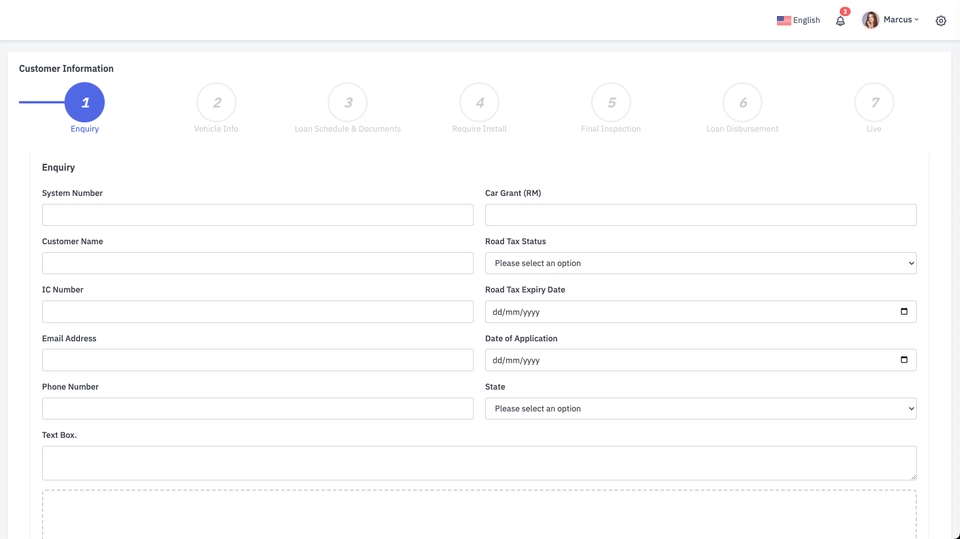Click the Customer Information heading
This screenshot has width=960, height=539.
pyautogui.click(x=66, y=69)
